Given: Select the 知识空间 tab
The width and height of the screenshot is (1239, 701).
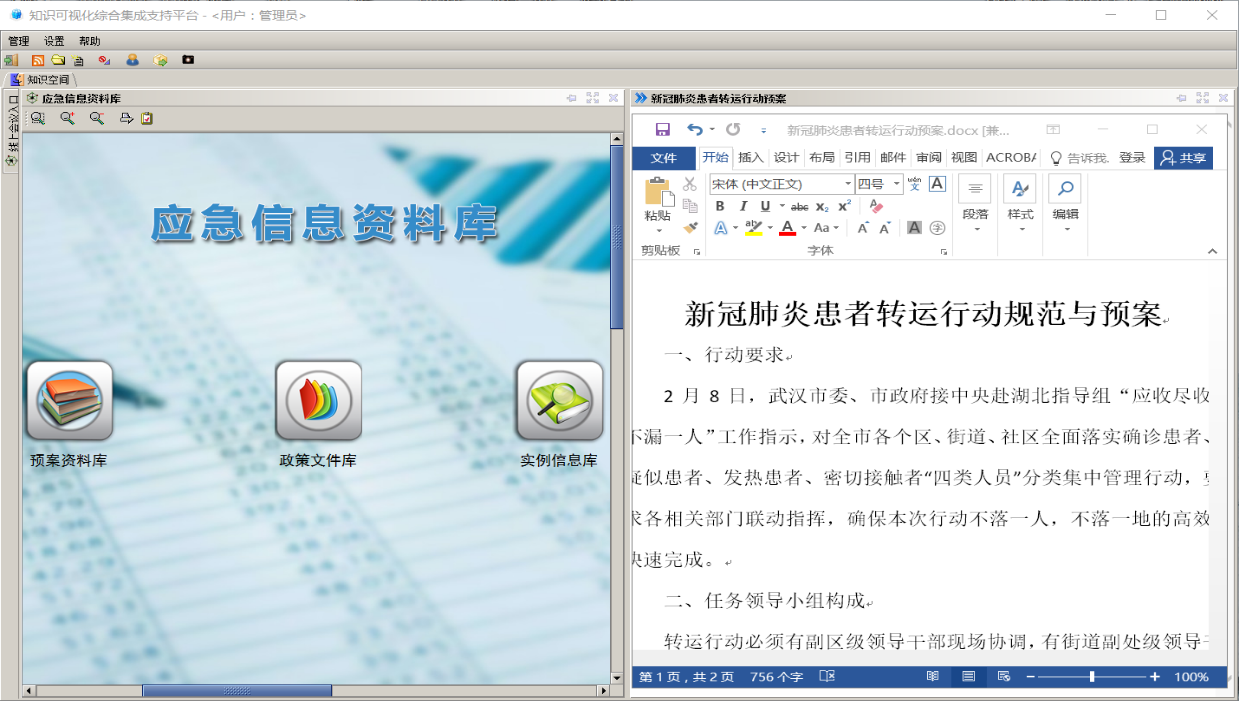Looking at the screenshot, I should [x=41, y=79].
